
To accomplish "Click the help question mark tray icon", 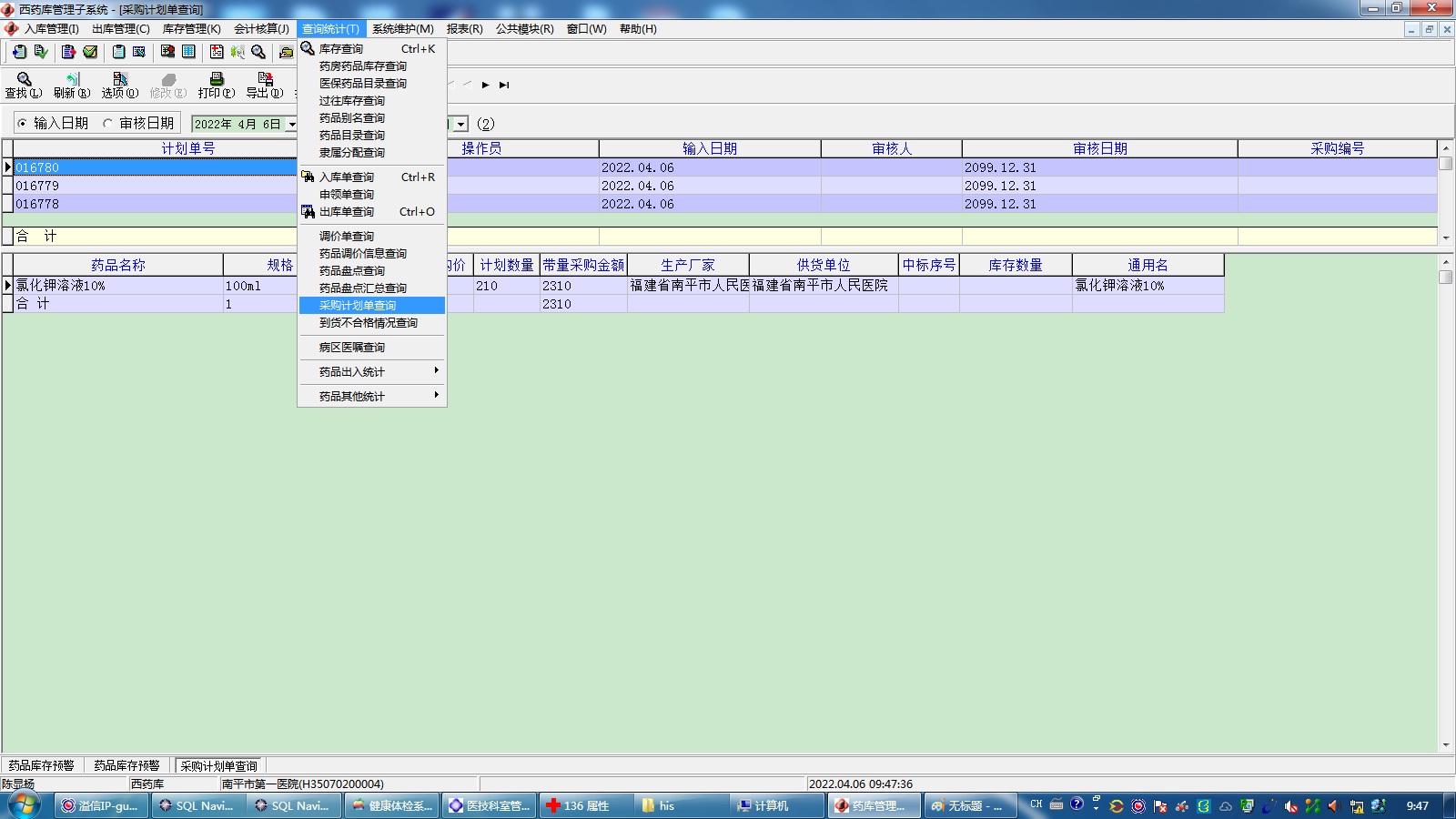I will 1077,804.
